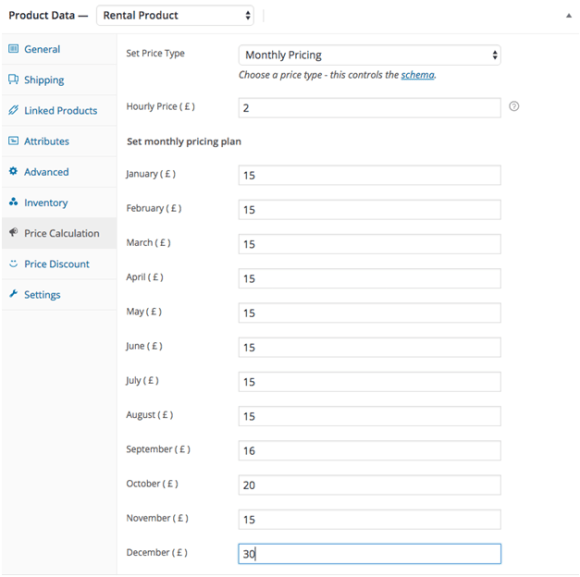Click the Settings wrench icon
Screen dimensions: 580x577
[x=13, y=294]
